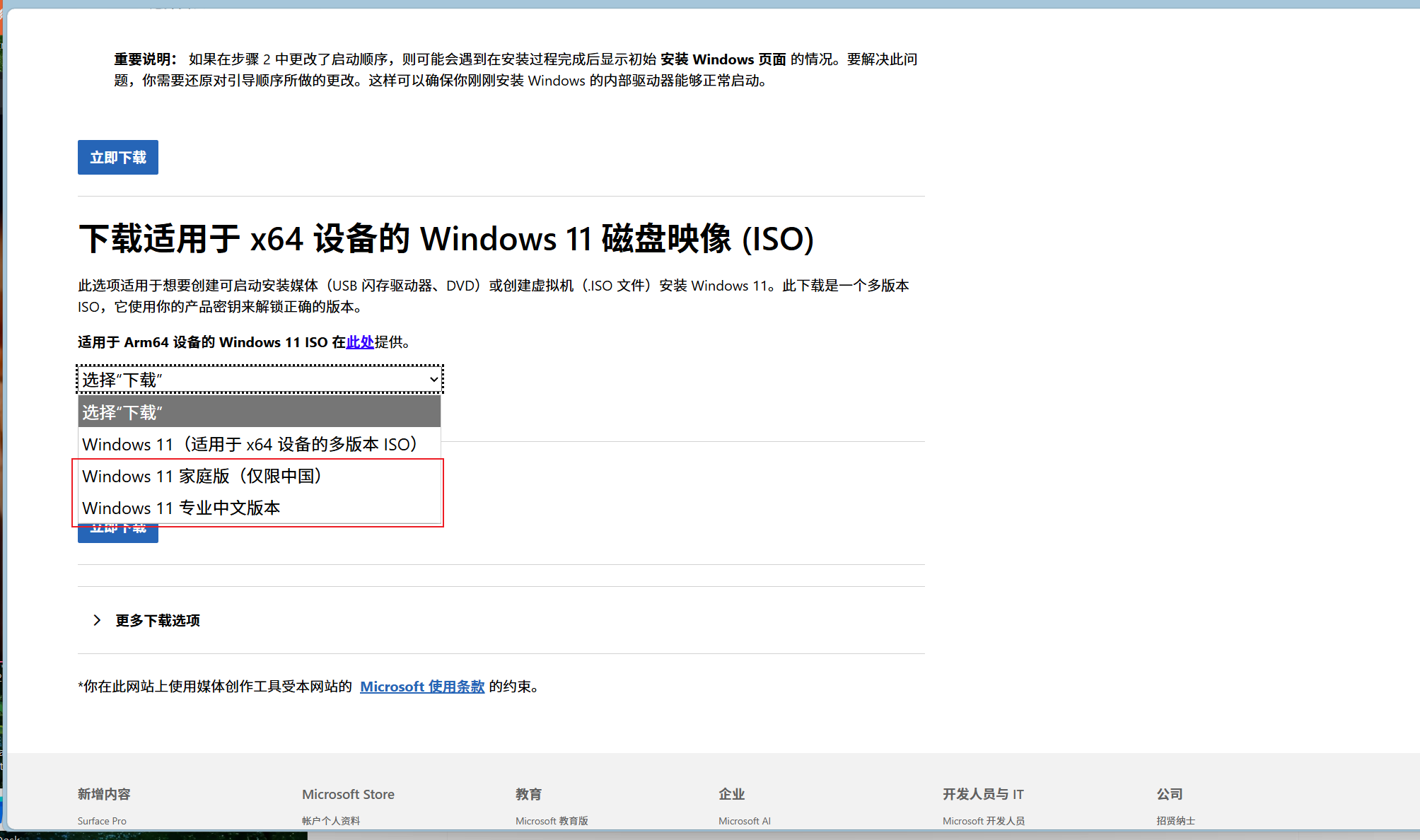Open the 招贤纳士 footer link

1176,821
